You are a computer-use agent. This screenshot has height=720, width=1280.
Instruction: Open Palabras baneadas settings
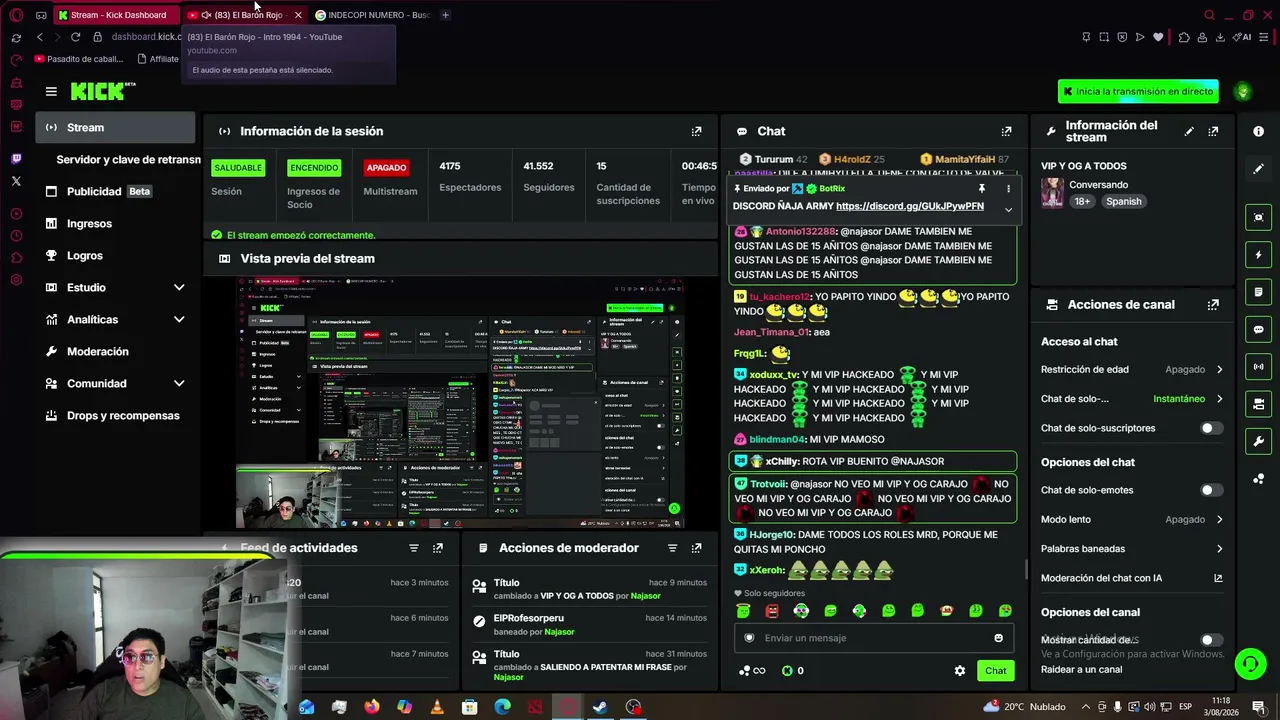(1132, 549)
